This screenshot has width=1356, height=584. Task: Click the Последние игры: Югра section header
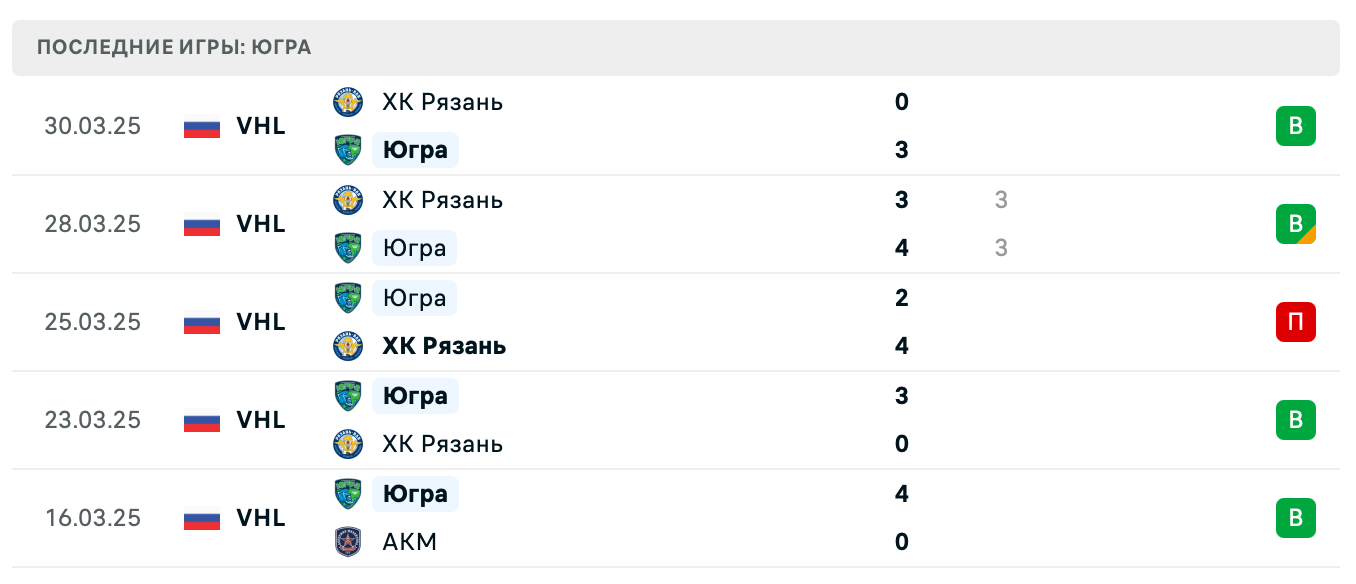coord(174,48)
